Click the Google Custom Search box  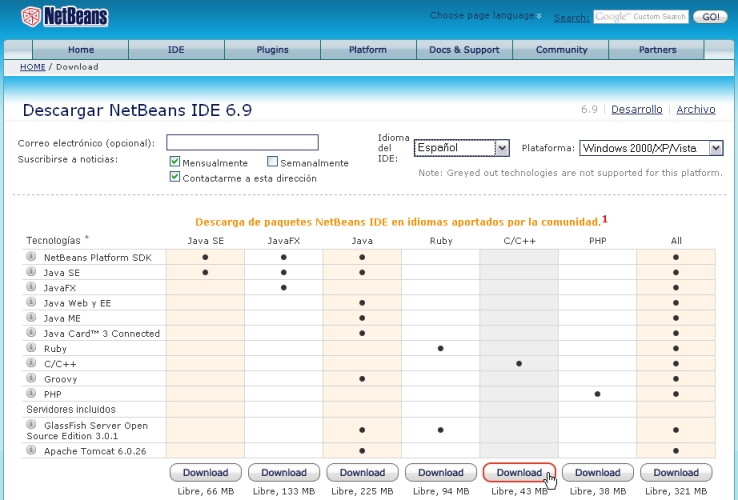coord(641,16)
